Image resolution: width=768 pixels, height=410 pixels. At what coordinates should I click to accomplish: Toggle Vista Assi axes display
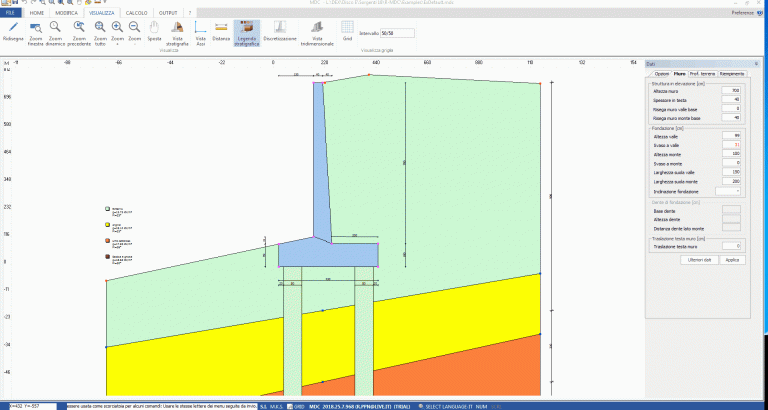[201, 31]
